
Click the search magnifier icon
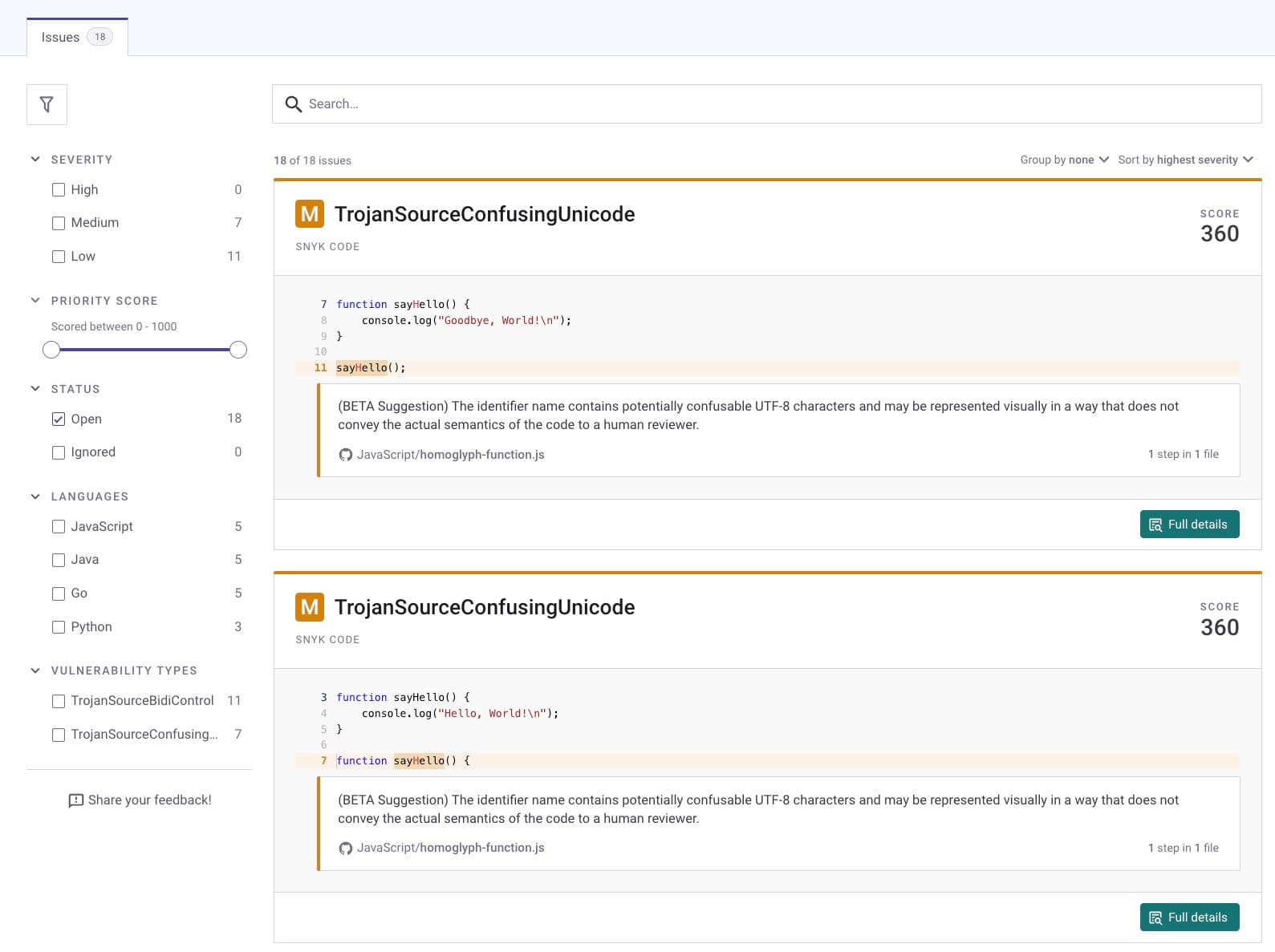pos(294,104)
